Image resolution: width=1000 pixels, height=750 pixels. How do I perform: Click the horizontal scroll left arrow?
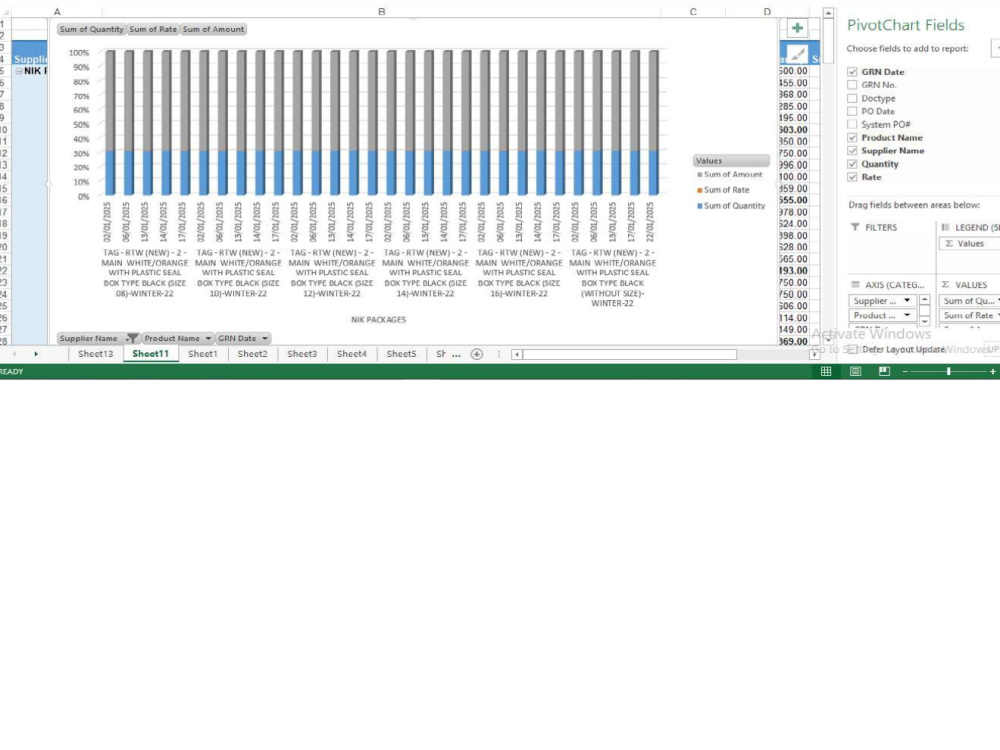(x=517, y=355)
